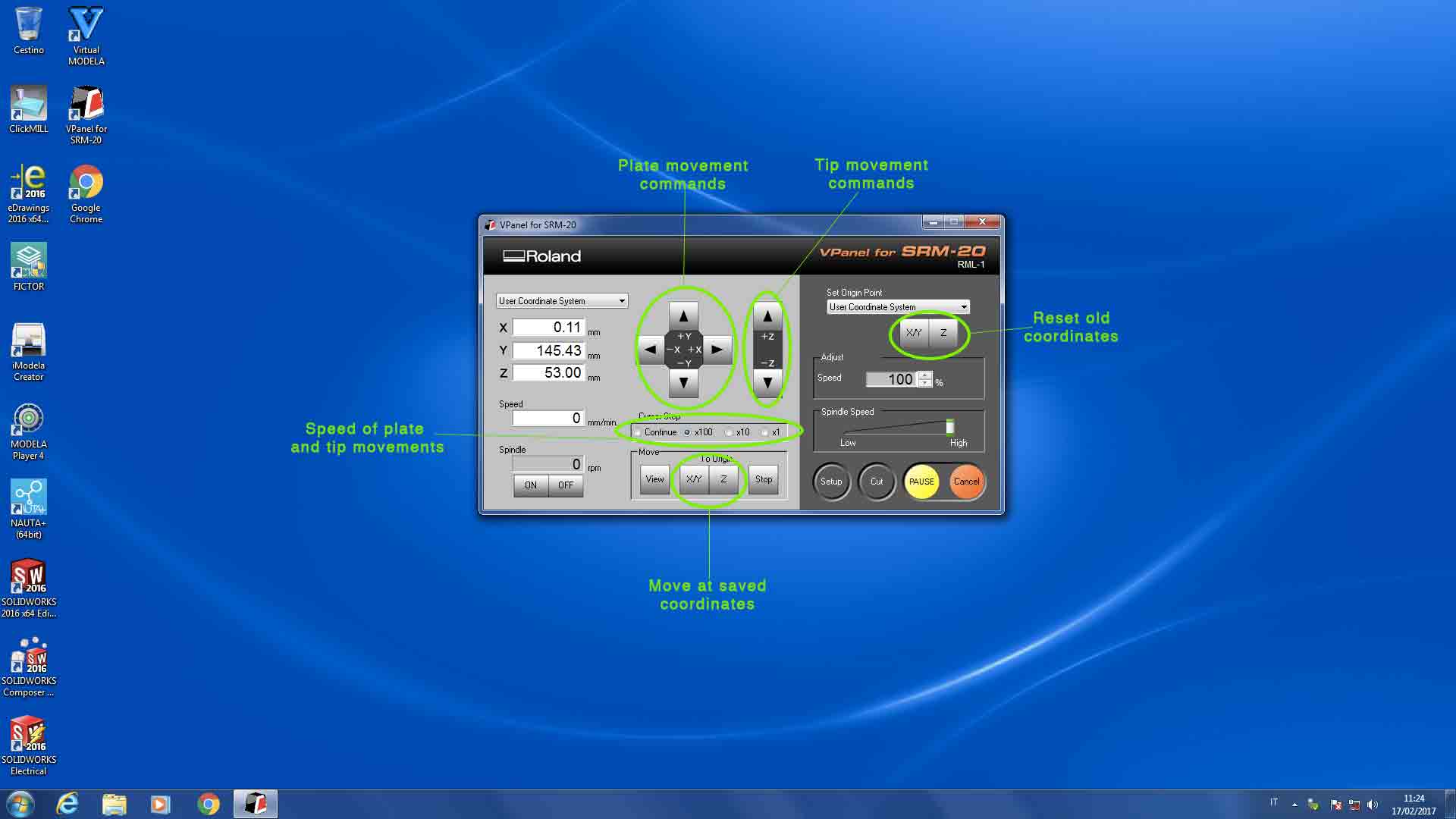Click the Spindle Speed slider handle
Screen dimensions: 1456x819
pos(949,426)
